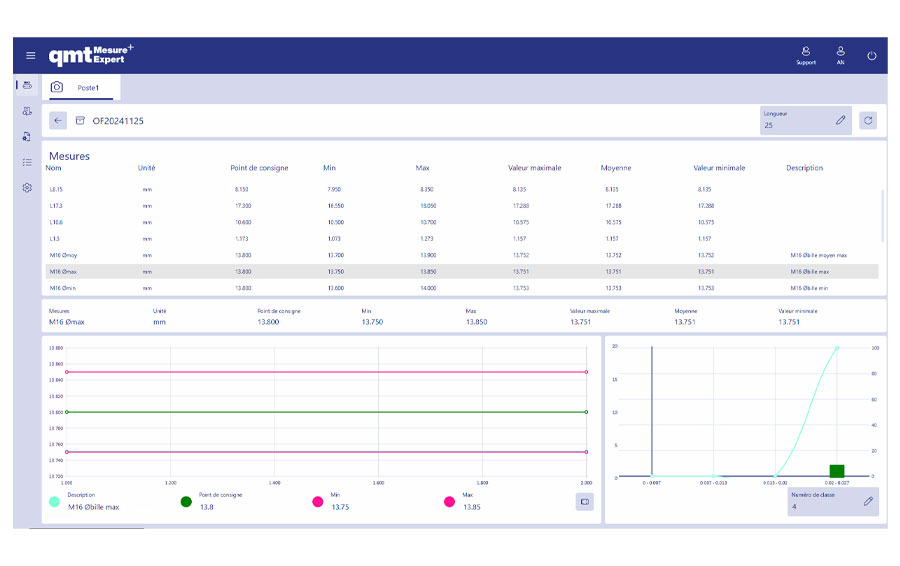Click the Support icon in header
The height and width of the screenshot is (566, 900).
coord(805,54)
